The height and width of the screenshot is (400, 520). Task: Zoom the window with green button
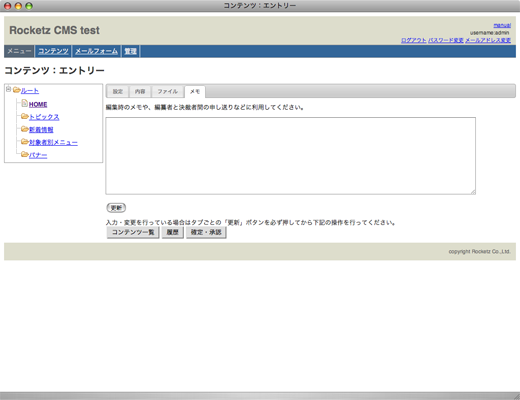pos(29,6)
